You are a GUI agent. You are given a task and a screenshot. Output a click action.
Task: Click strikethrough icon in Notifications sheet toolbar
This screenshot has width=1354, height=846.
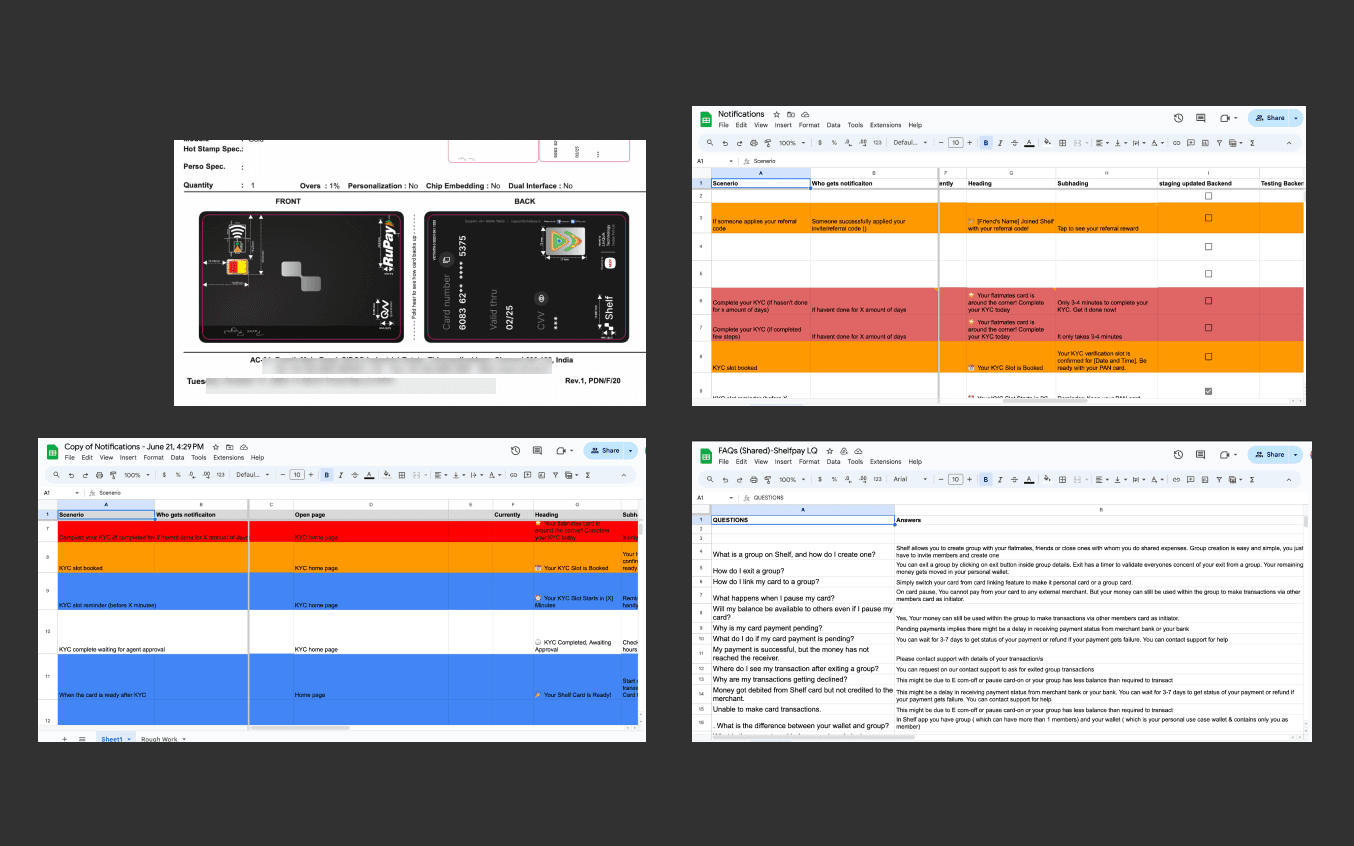pos(1014,143)
